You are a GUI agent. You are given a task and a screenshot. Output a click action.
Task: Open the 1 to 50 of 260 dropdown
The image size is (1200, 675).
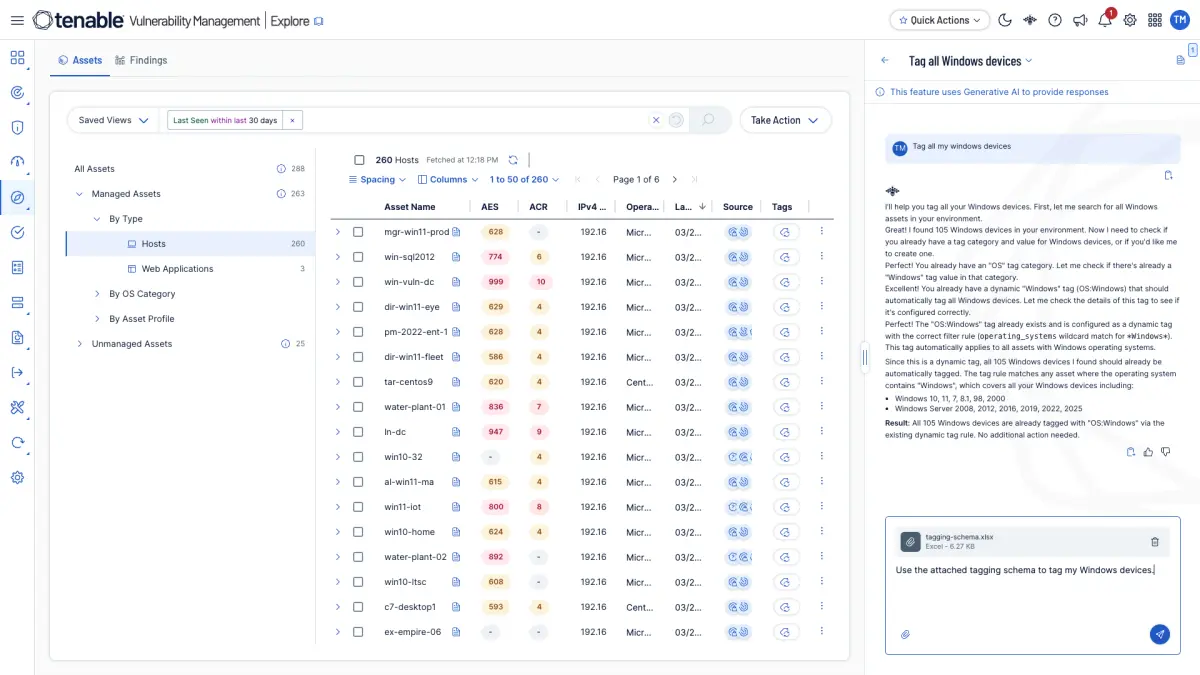[x=524, y=180]
